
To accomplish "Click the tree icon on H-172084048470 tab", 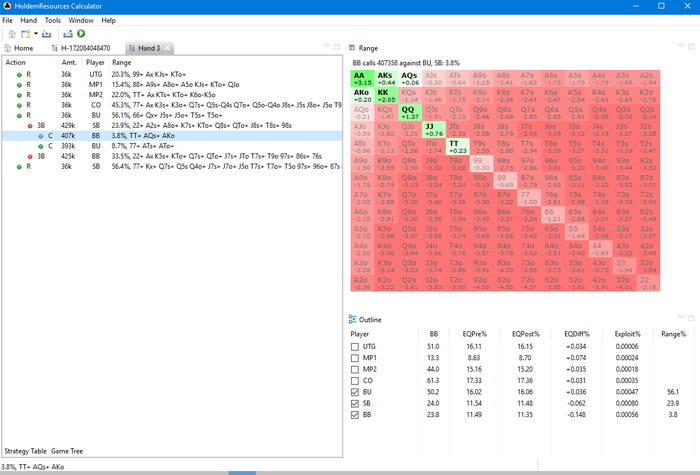I will point(54,48).
